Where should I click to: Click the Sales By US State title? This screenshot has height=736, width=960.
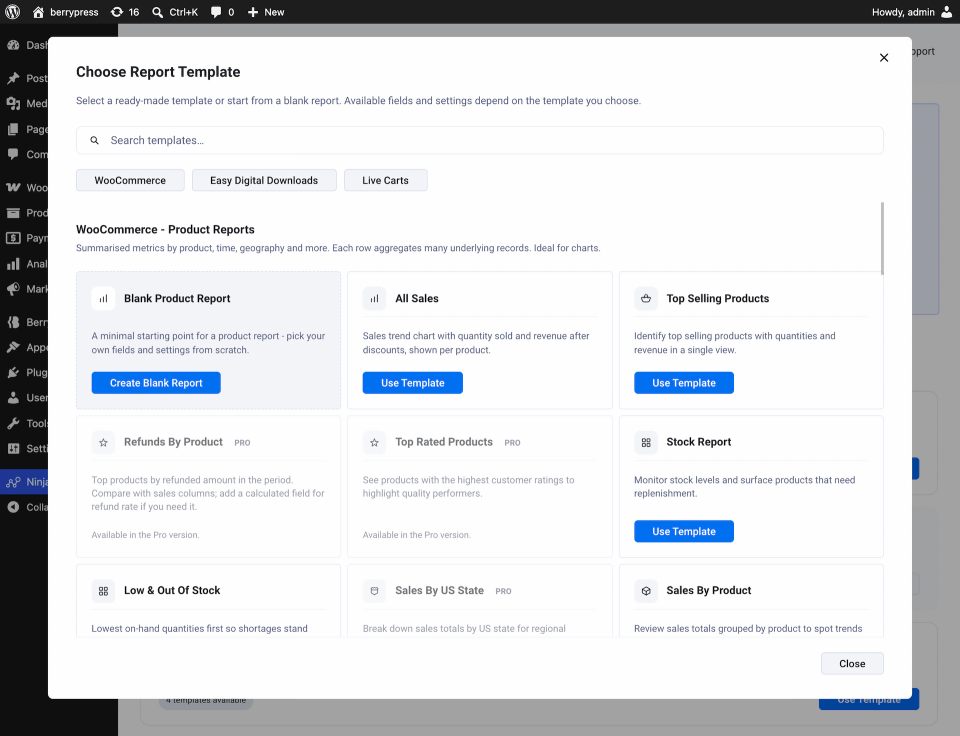[440, 590]
